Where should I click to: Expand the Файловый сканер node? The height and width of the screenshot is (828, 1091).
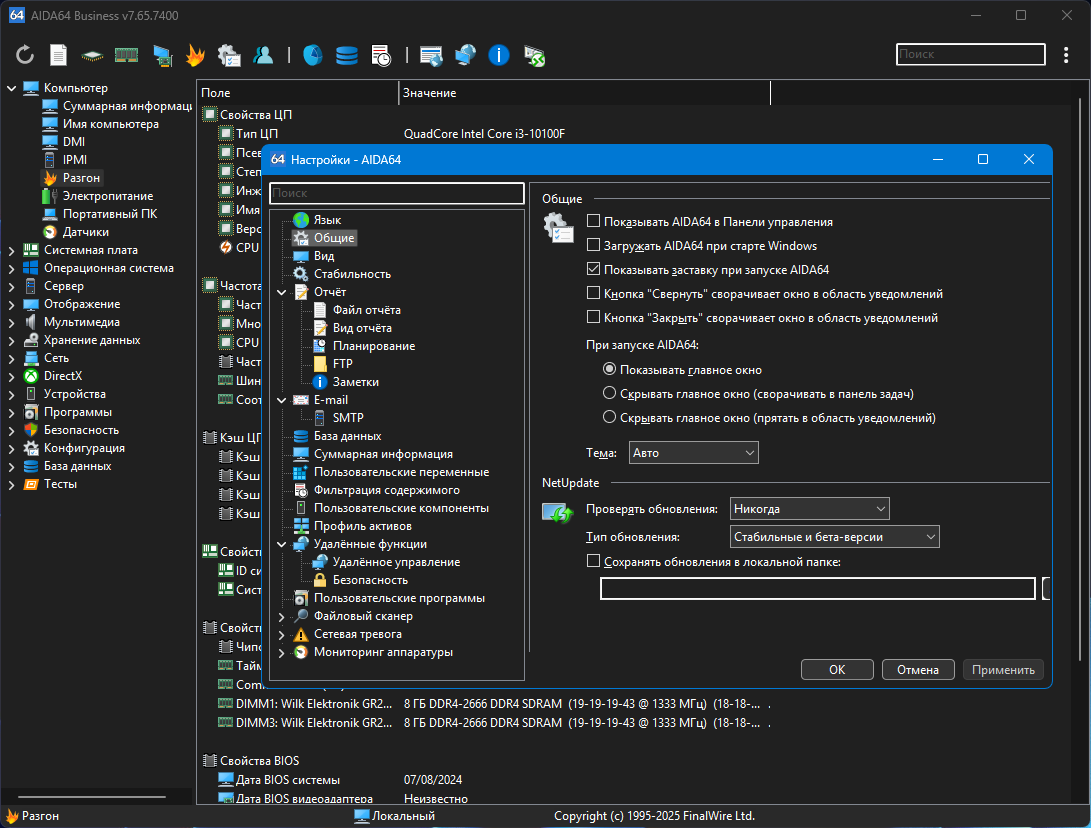[x=282, y=616]
